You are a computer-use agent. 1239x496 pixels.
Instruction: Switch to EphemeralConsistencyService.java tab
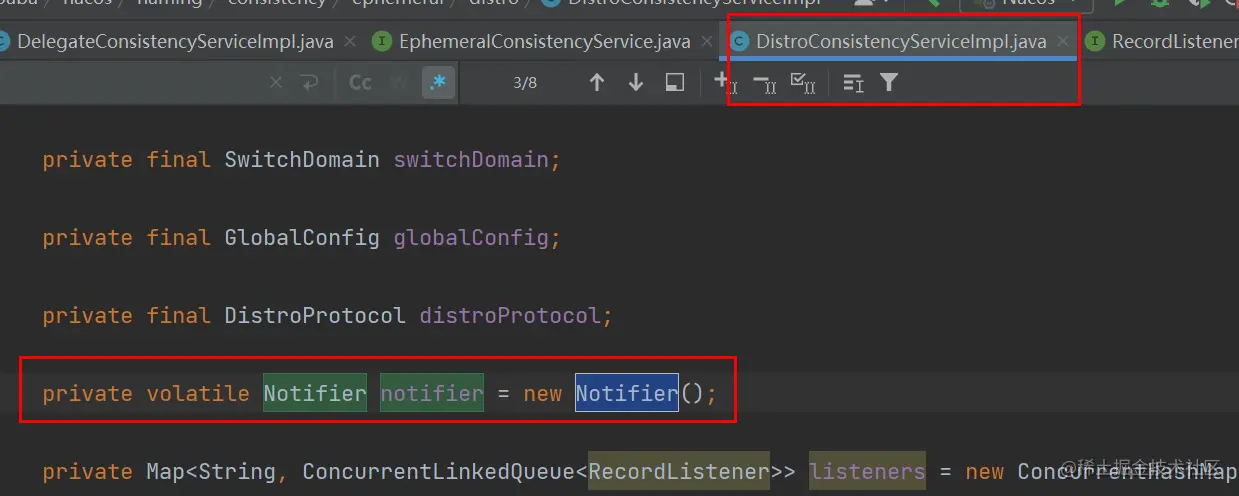pyautogui.click(x=544, y=42)
